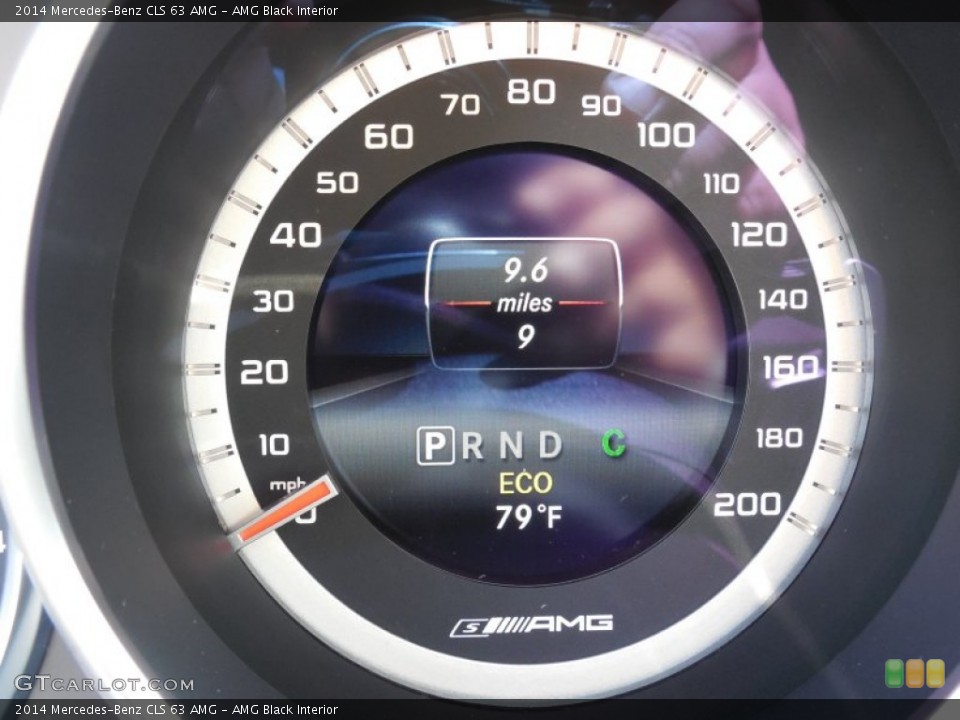Click the 9.6 trip distance reading
960x720 pixels.
(526, 270)
